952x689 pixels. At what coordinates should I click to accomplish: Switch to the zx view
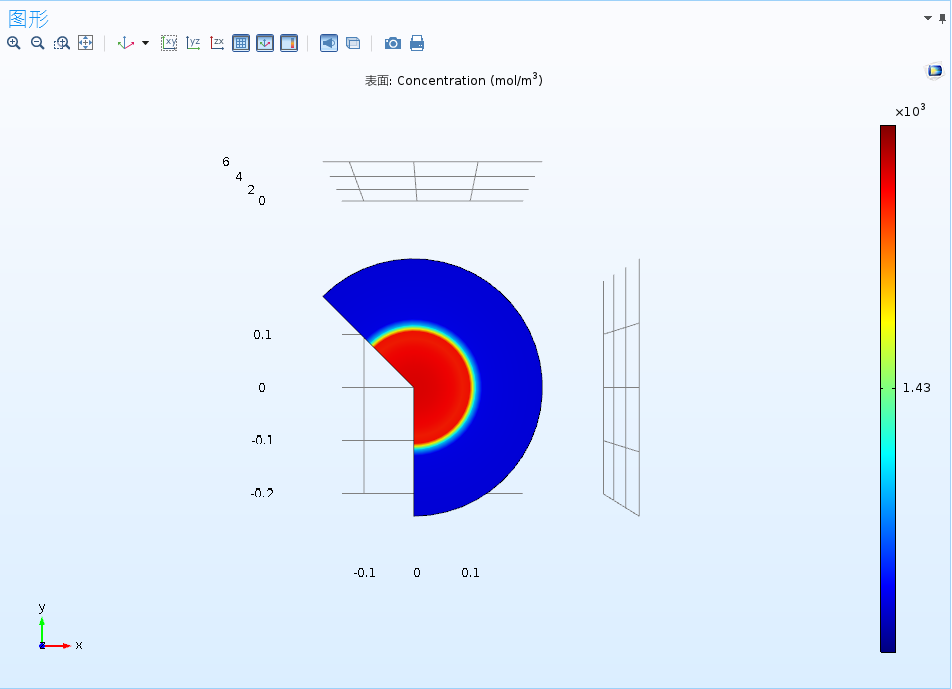217,43
